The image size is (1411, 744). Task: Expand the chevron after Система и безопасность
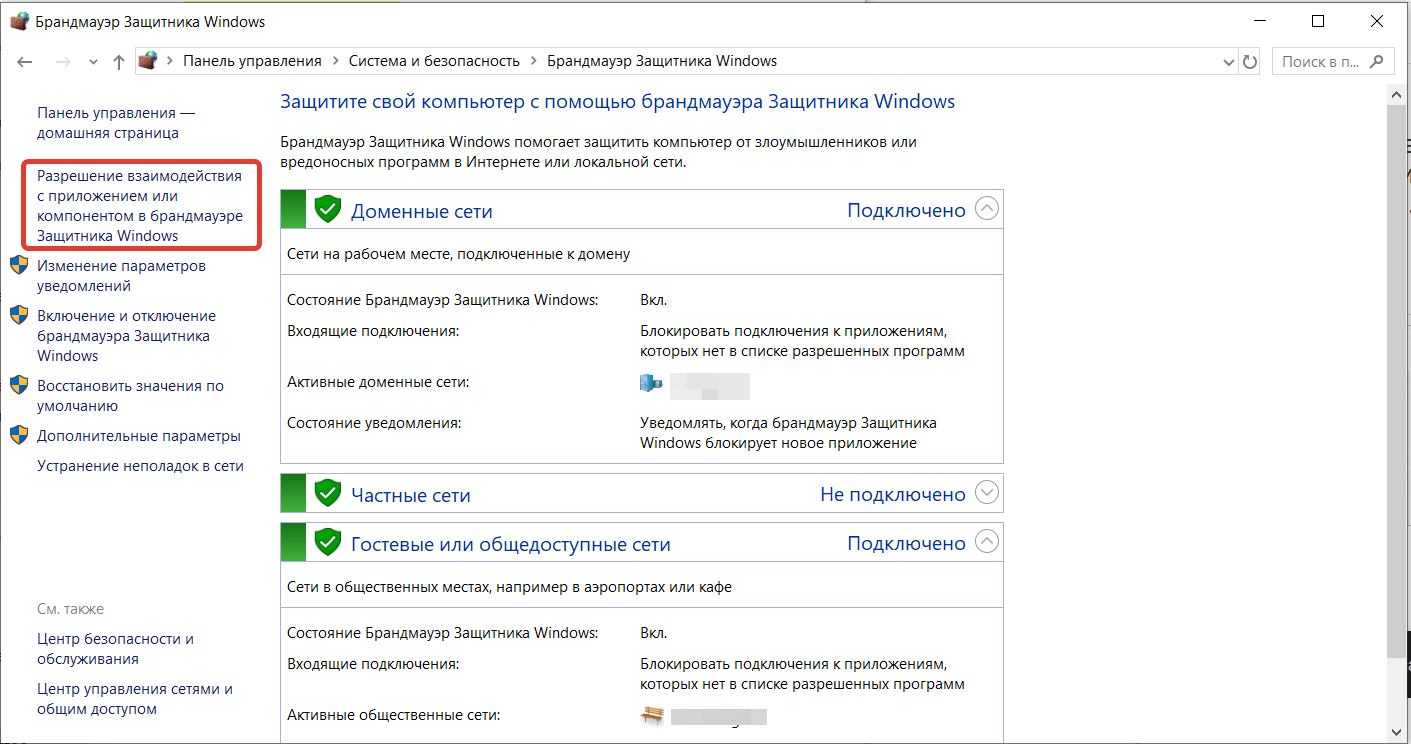(x=534, y=61)
